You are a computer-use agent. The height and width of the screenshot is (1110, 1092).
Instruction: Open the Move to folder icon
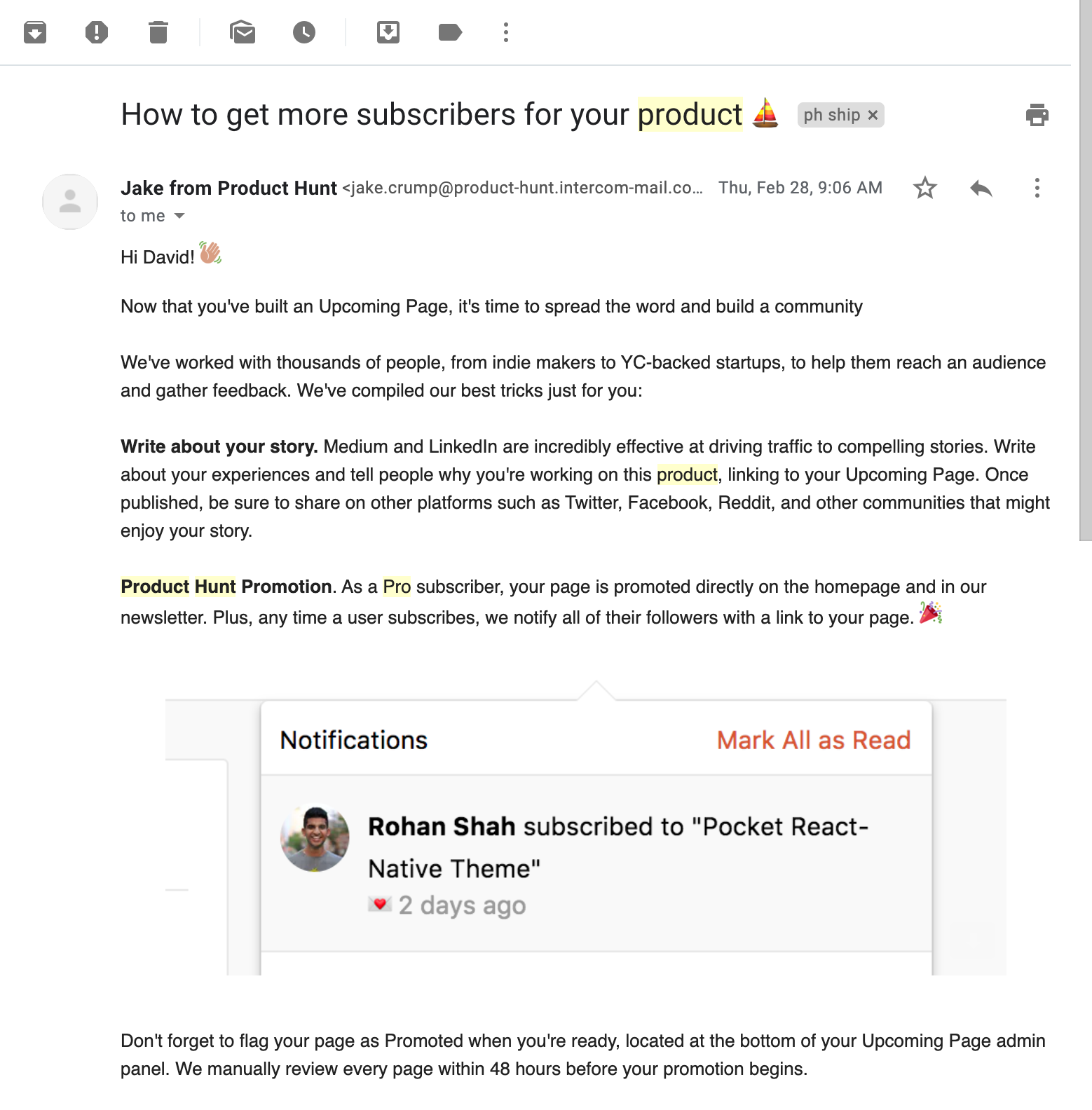388,32
